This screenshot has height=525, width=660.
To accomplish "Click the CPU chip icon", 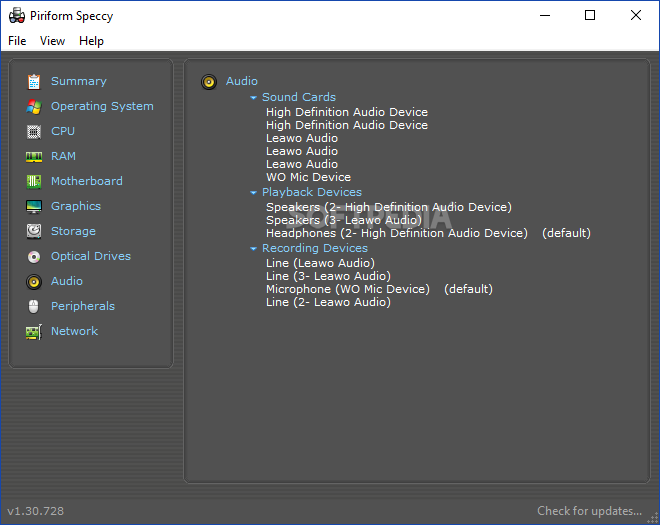I will (34, 132).
